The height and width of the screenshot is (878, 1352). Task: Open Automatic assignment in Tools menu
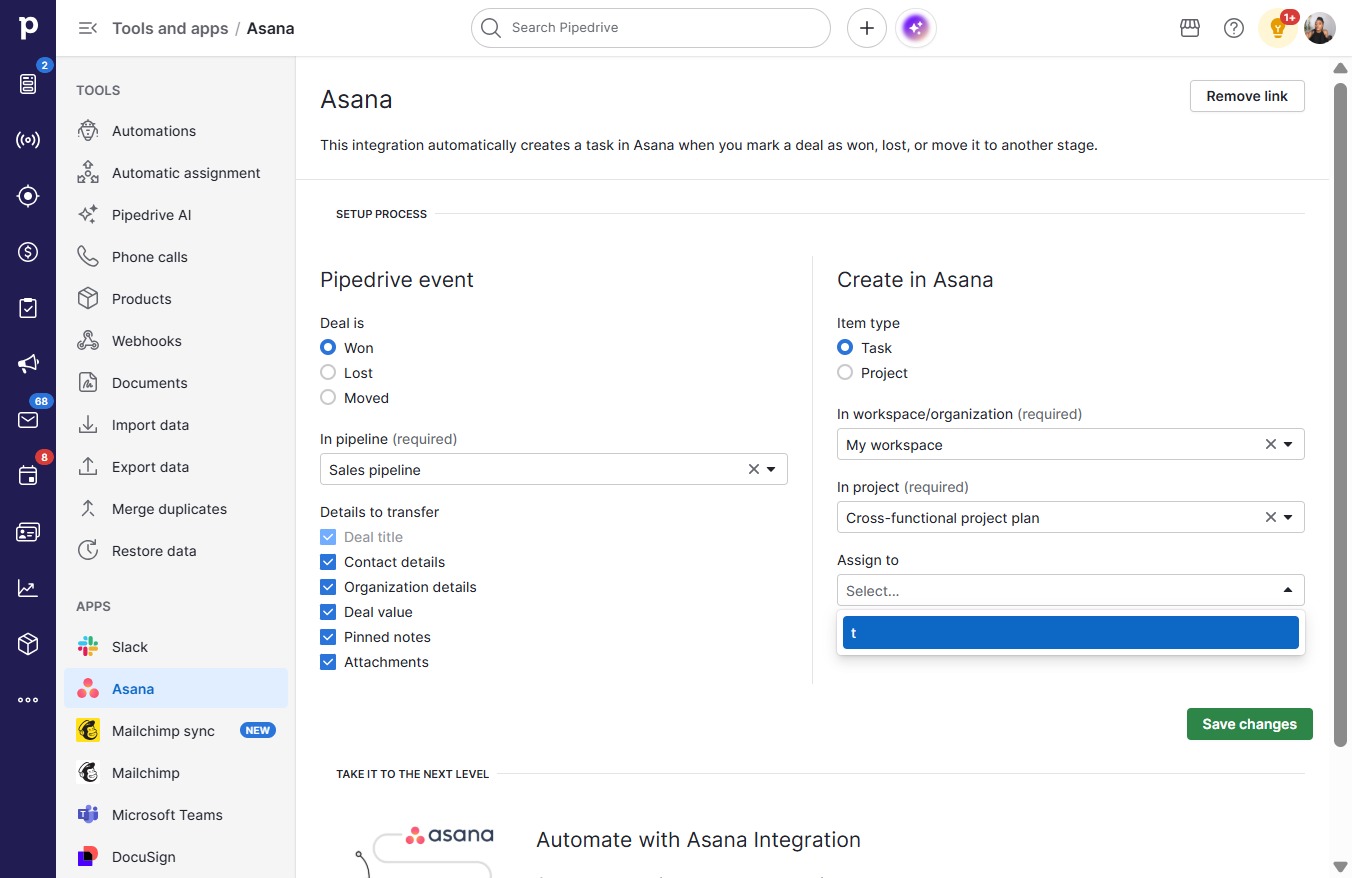pyautogui.click(x=176, y=173)
